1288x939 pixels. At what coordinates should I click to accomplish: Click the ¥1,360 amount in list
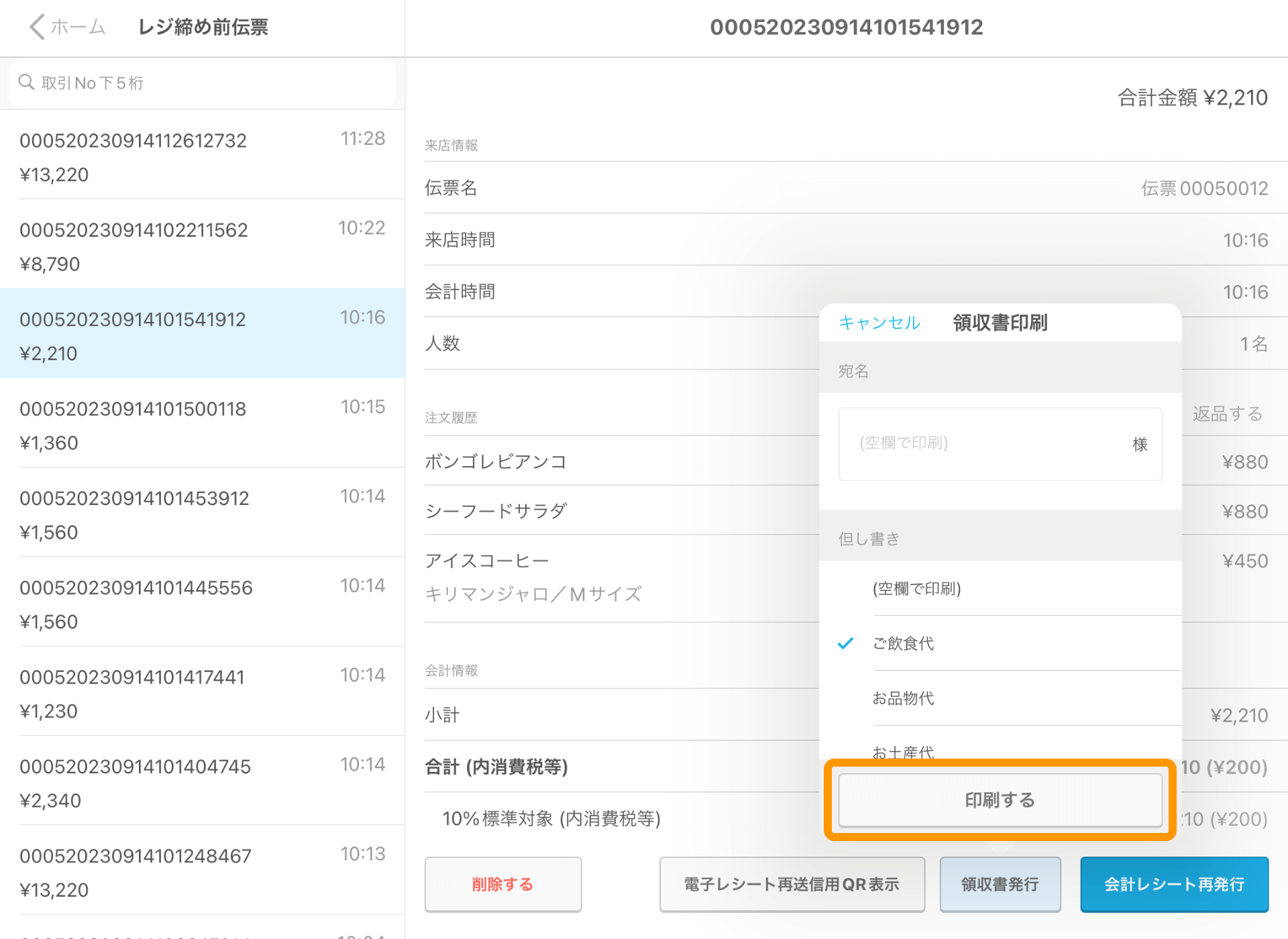(49, 443)
